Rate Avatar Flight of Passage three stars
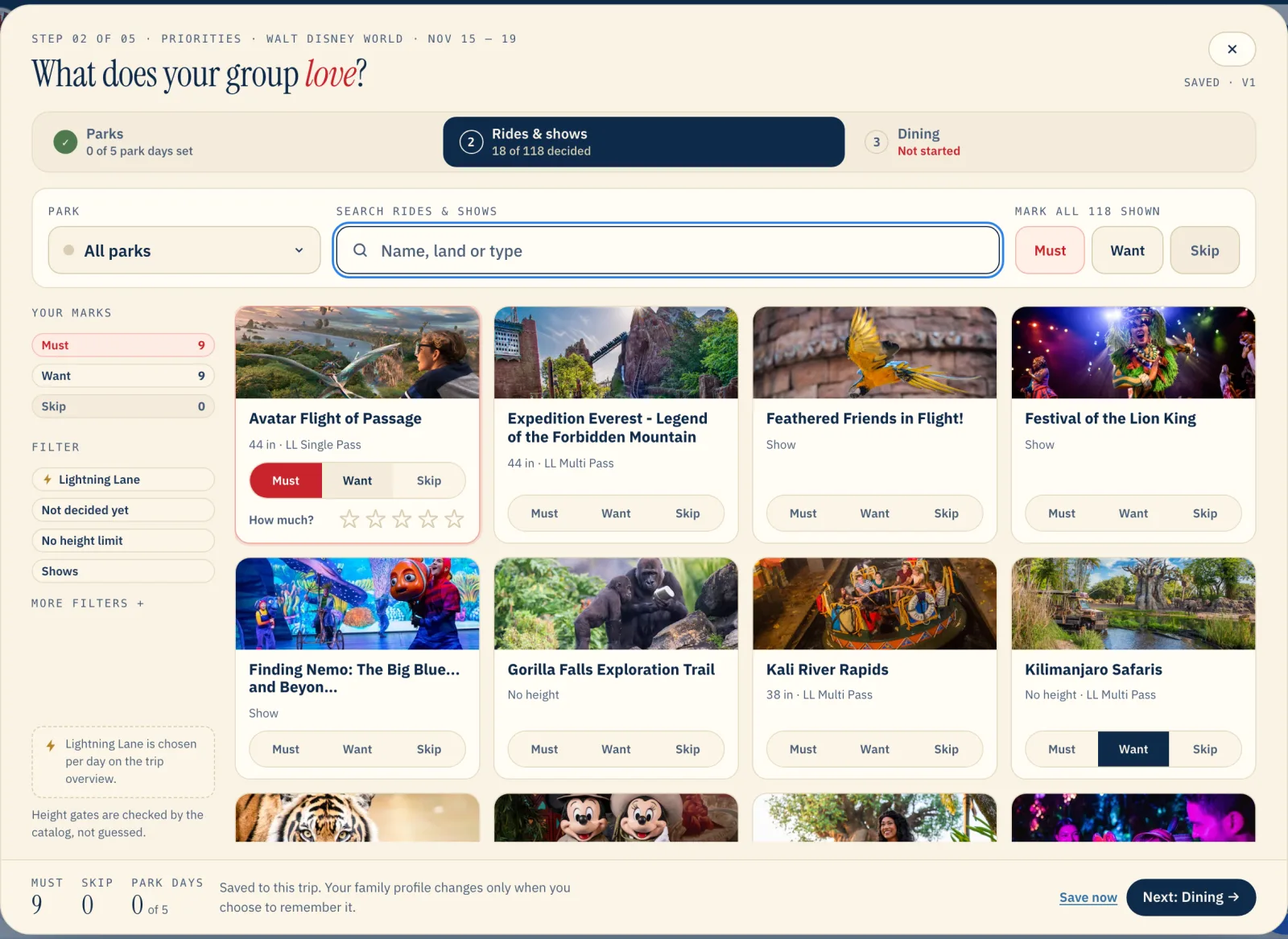Viewport: 1288px width, 939px height. click(402, 519)
